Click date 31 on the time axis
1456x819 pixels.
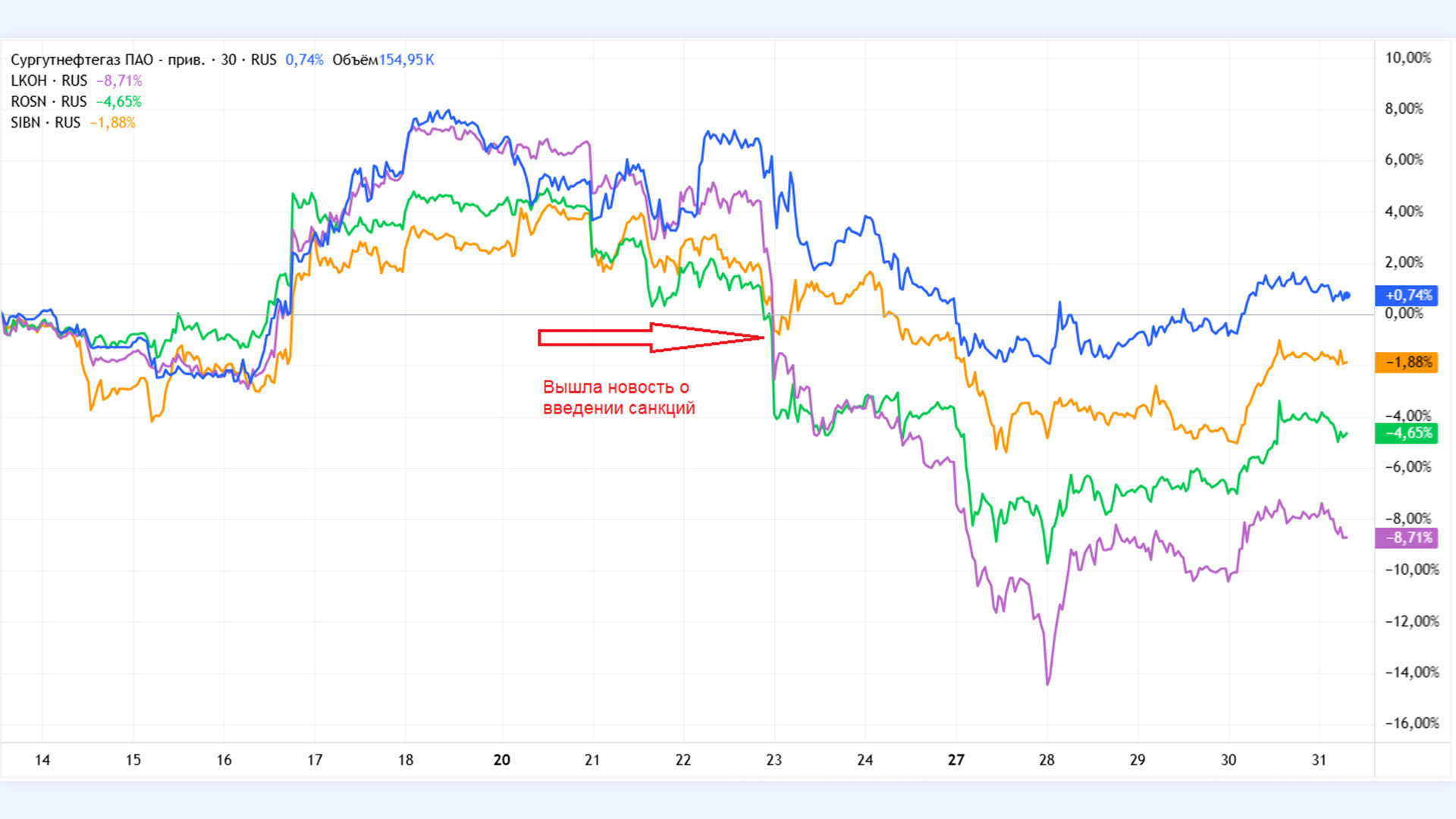point(1319,760)
